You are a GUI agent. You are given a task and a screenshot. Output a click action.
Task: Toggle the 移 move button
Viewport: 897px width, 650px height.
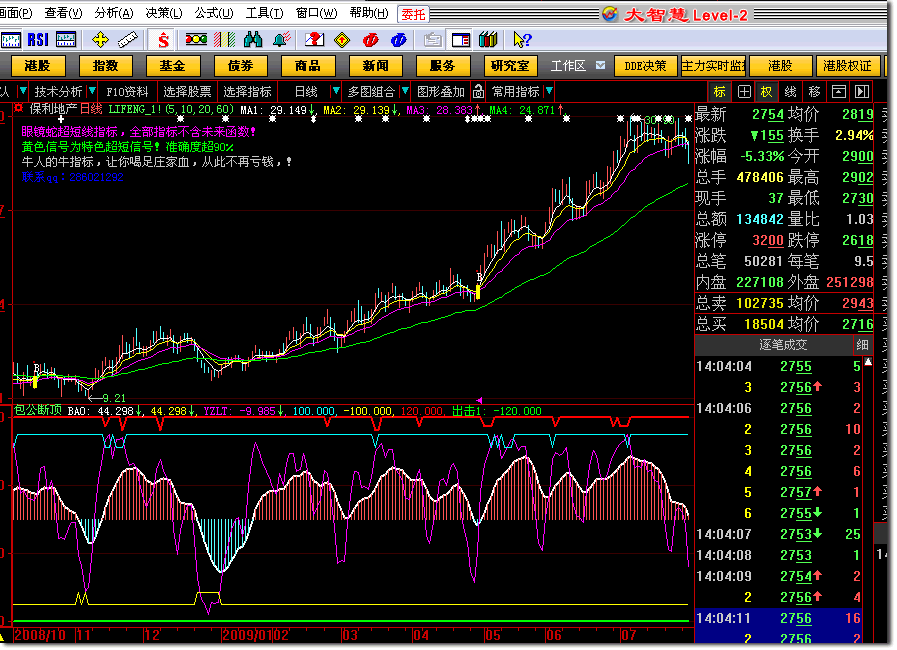pyautogui.click(x=815, y=92)
